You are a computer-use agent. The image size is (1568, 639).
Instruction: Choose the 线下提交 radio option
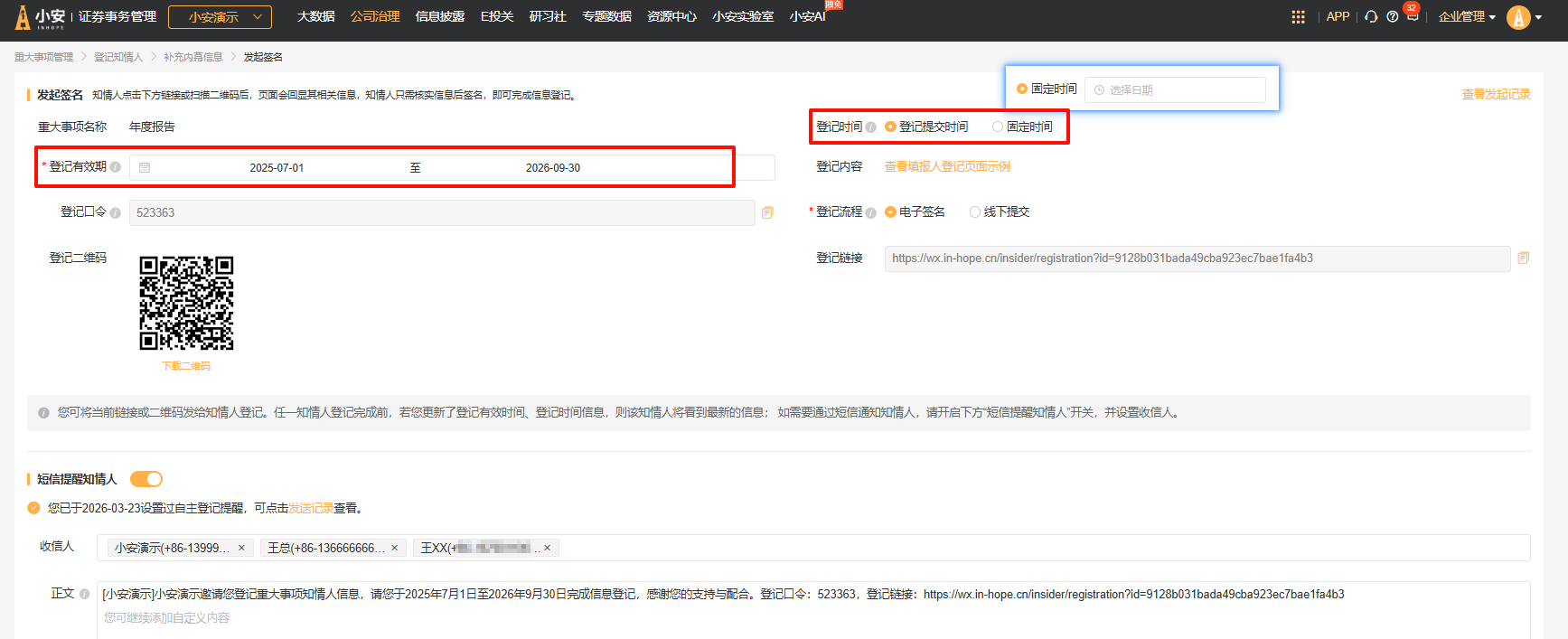pos(974,212)
